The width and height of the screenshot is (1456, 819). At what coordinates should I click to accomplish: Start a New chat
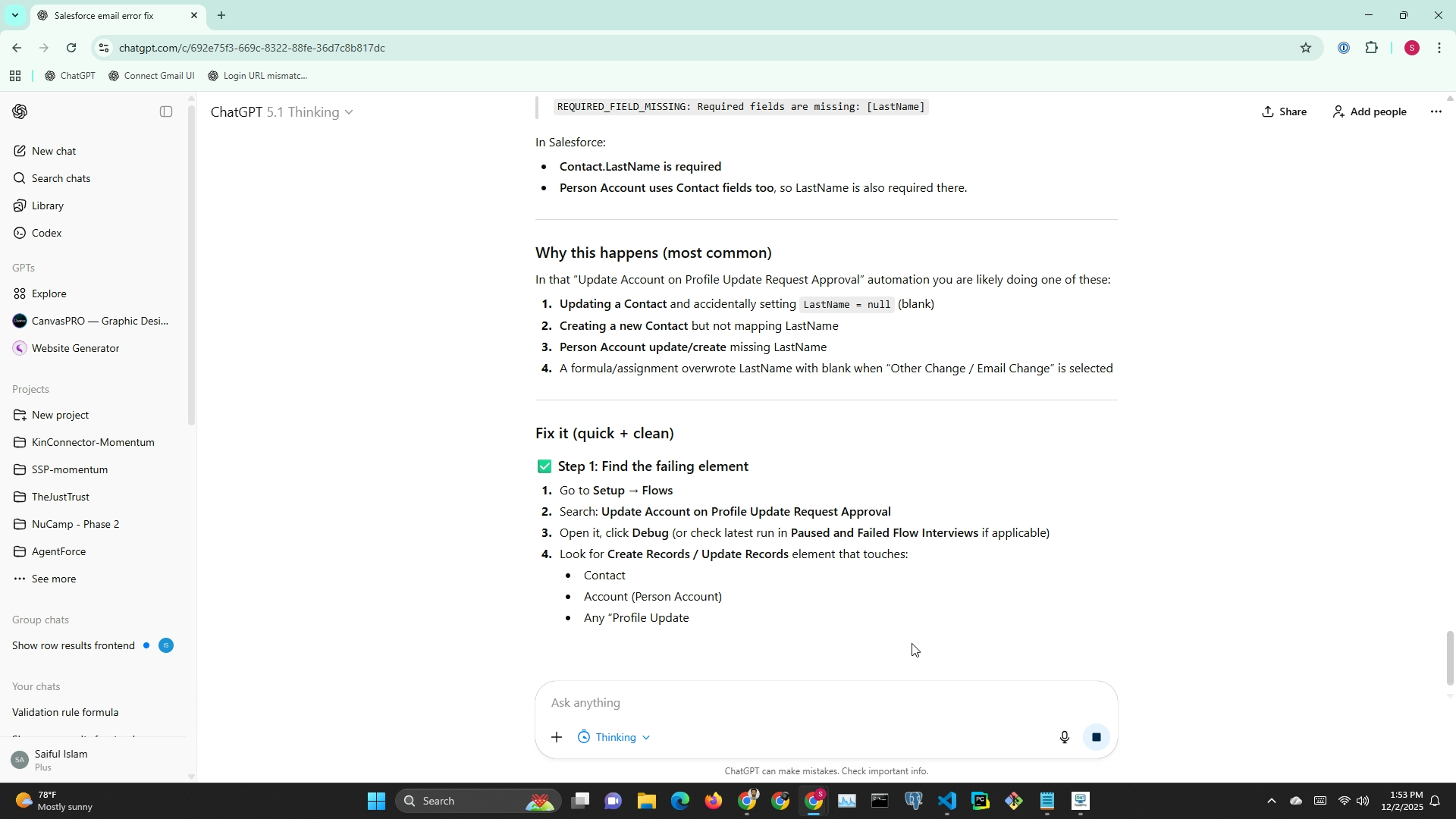coord(53,151)
